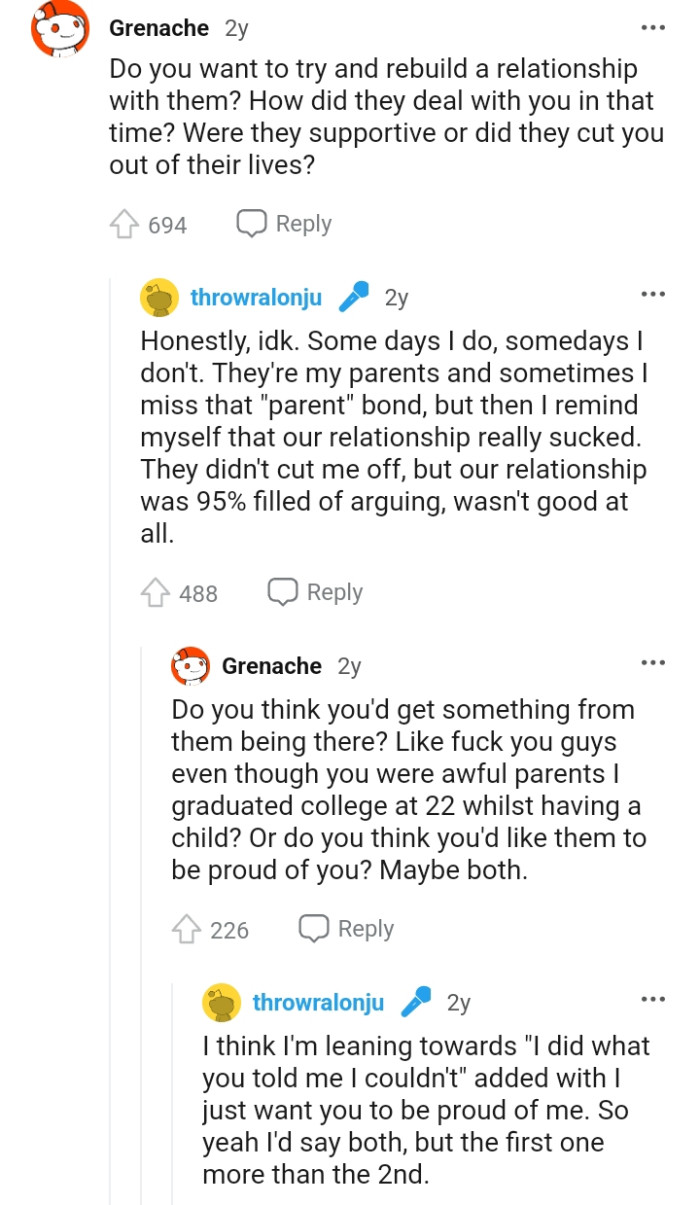The image size is (700, 1205).
Task: Click Reply under throwralonju's 488-vote comment
Action: (x=334, y=592)
